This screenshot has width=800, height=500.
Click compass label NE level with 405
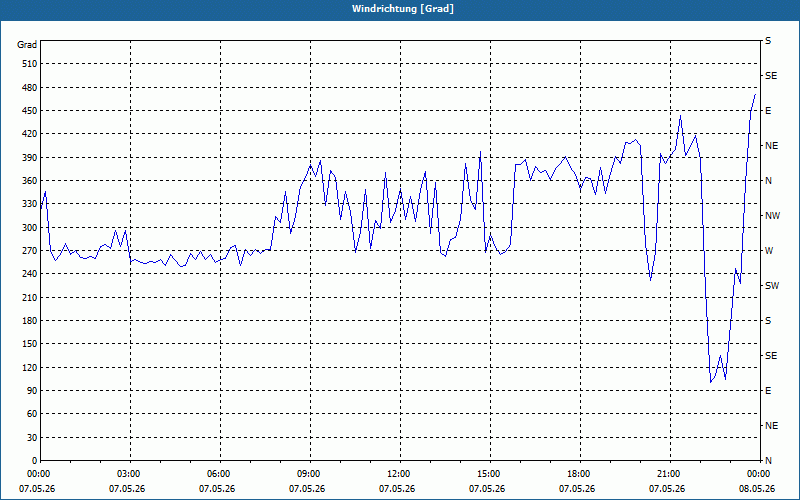pyautogui.click(x=771, y=146)
